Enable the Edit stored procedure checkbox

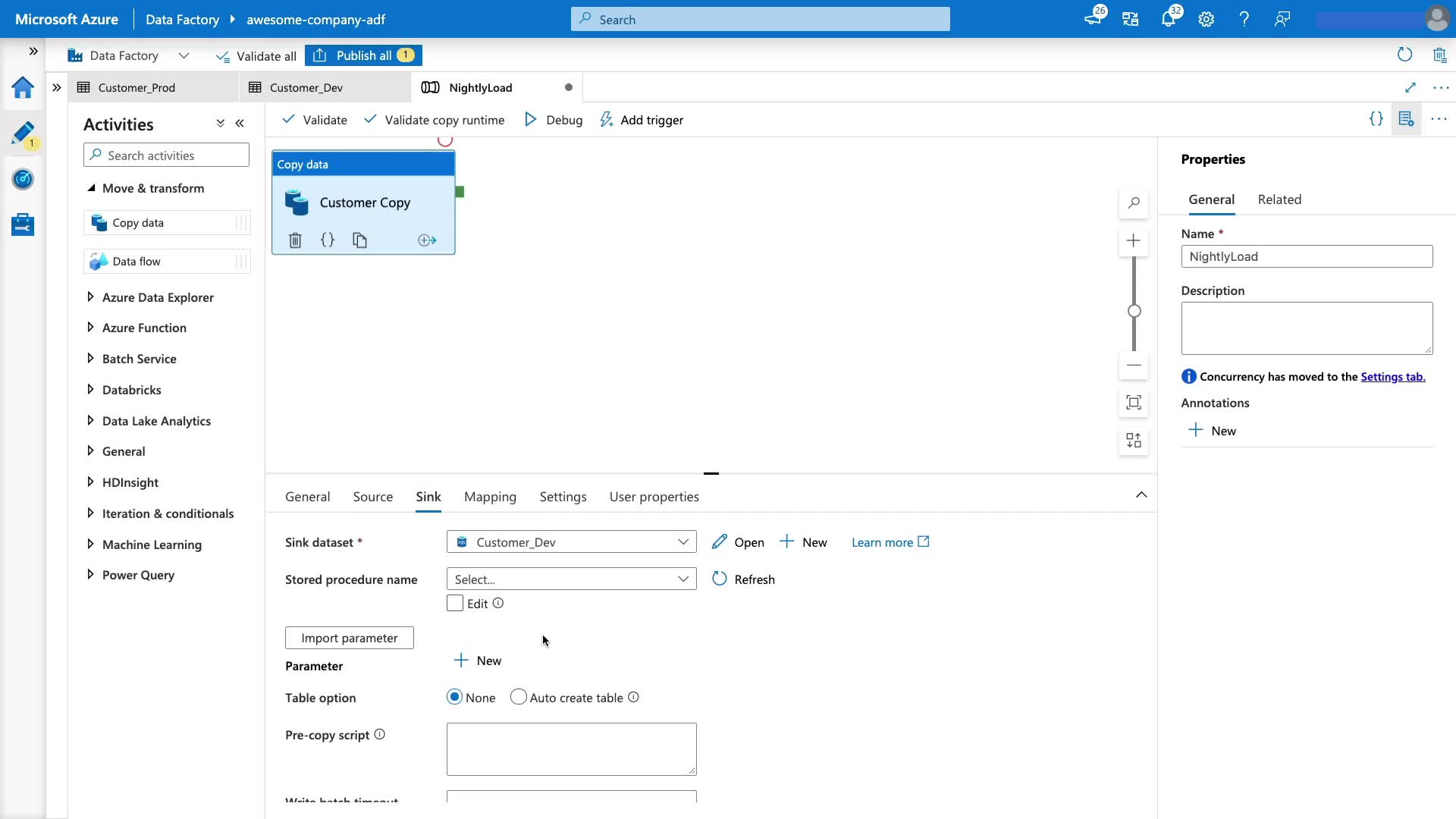pyautogui.click(x=455, y=604)
